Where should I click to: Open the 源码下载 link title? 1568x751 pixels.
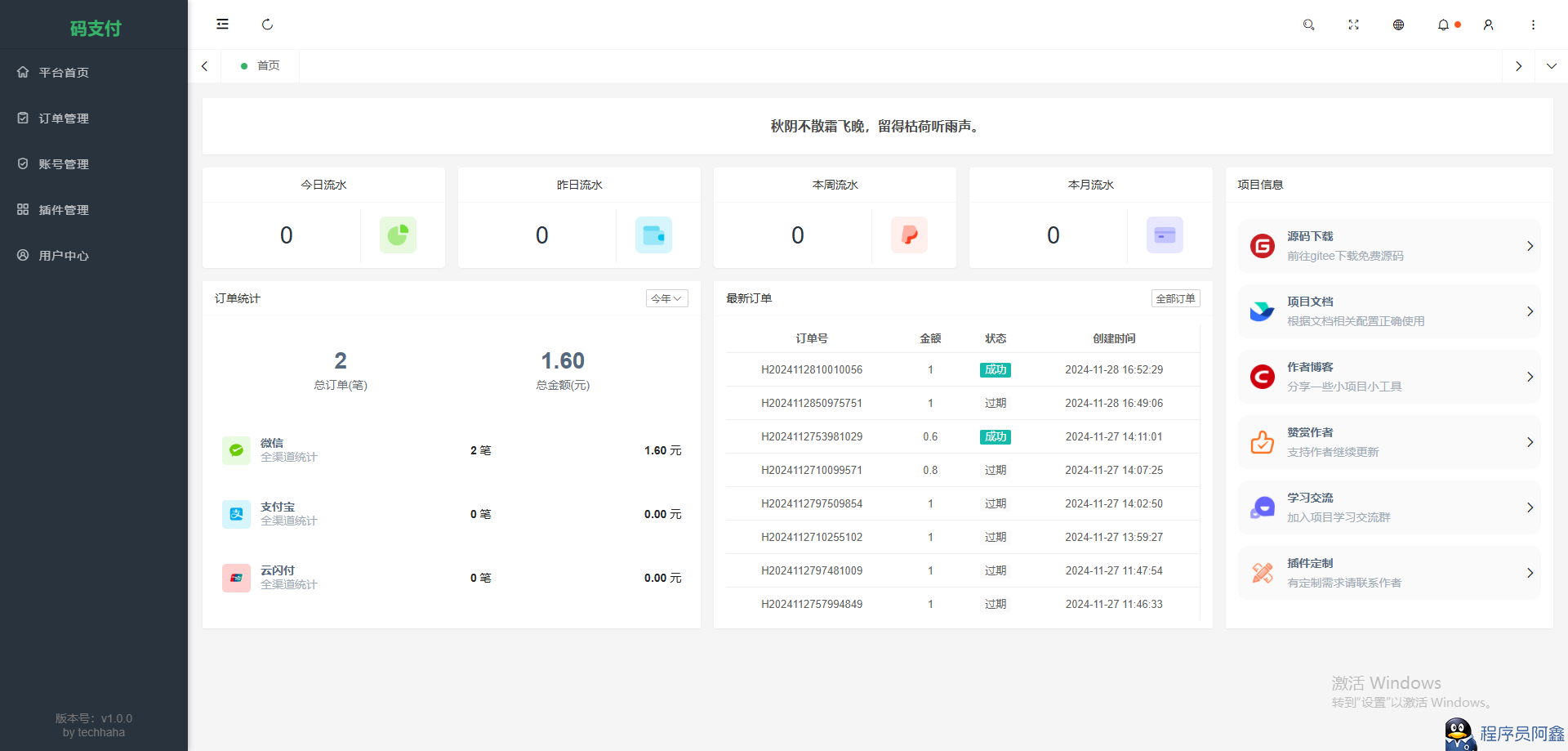click(1310, 236)
